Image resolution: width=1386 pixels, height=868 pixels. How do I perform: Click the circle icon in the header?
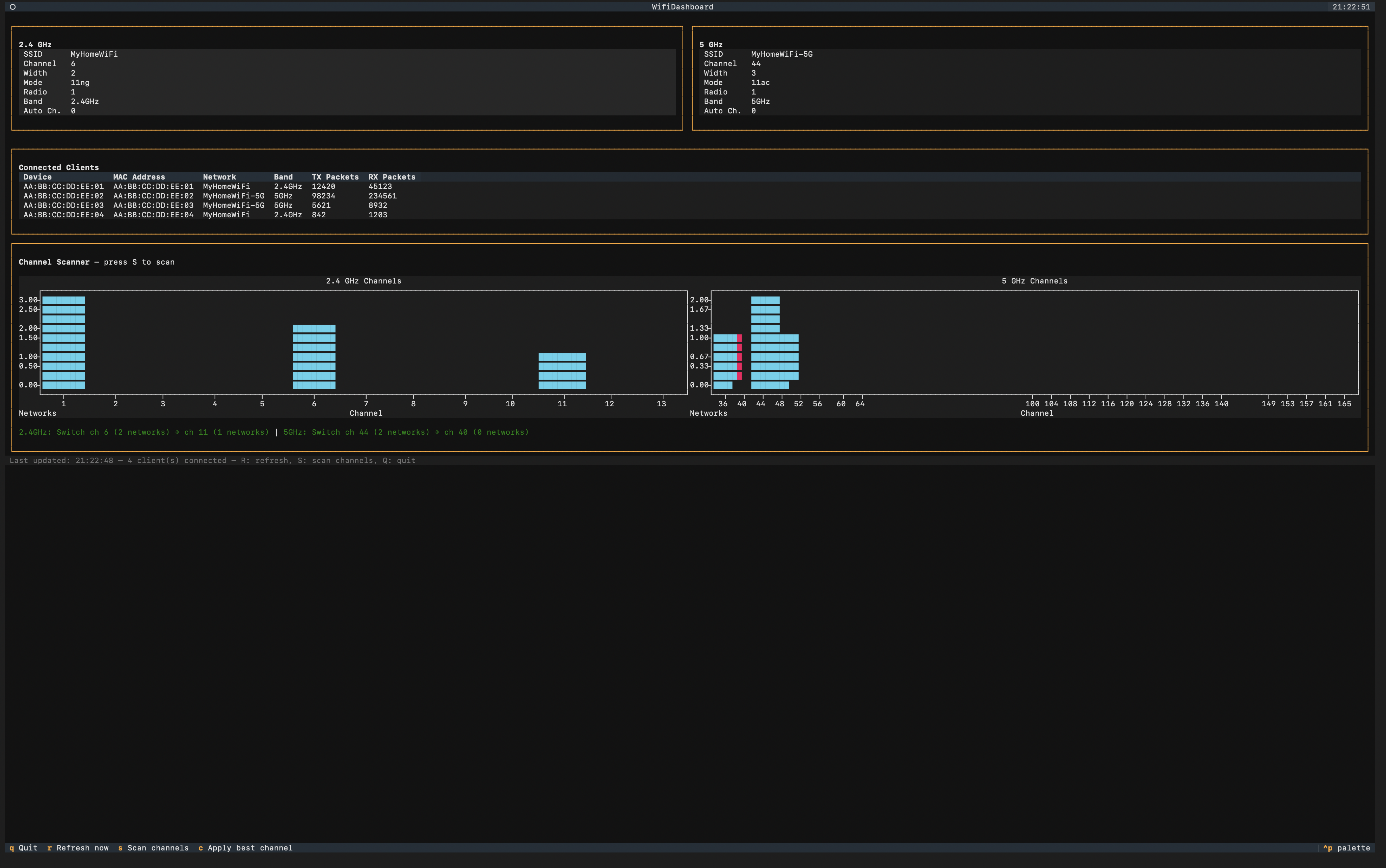tap(12, 7)
